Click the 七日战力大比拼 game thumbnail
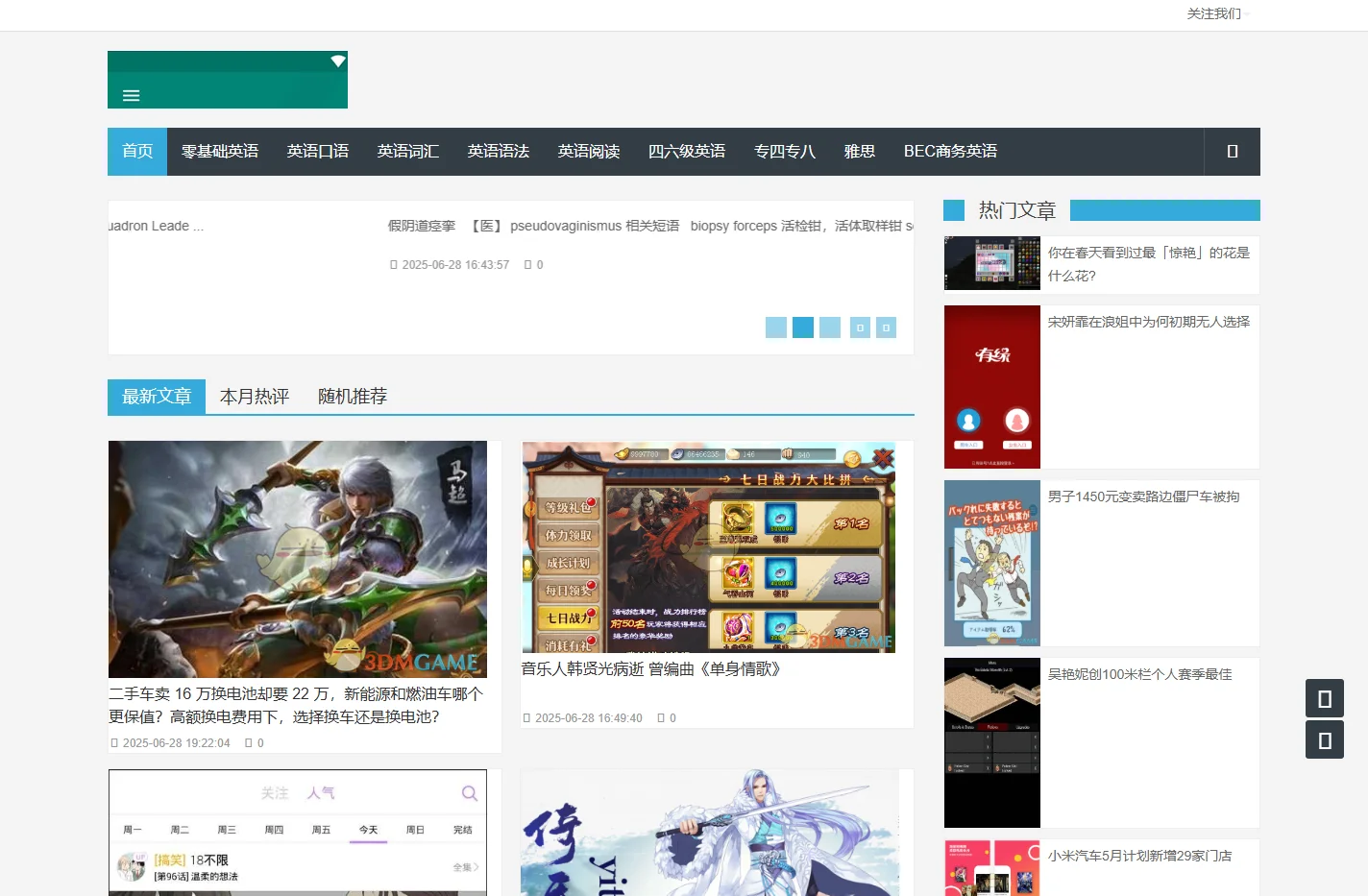 click(709, 547)
